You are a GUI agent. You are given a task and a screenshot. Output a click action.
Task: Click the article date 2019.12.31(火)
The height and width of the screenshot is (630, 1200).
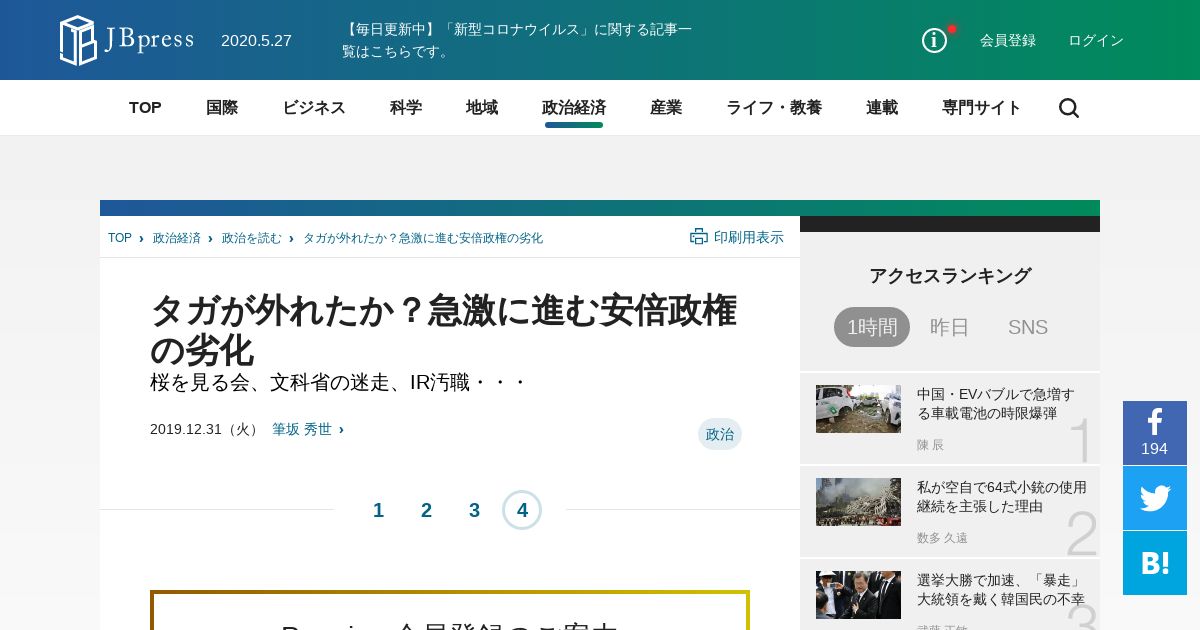pyautogui.click(x=206, y=429)
